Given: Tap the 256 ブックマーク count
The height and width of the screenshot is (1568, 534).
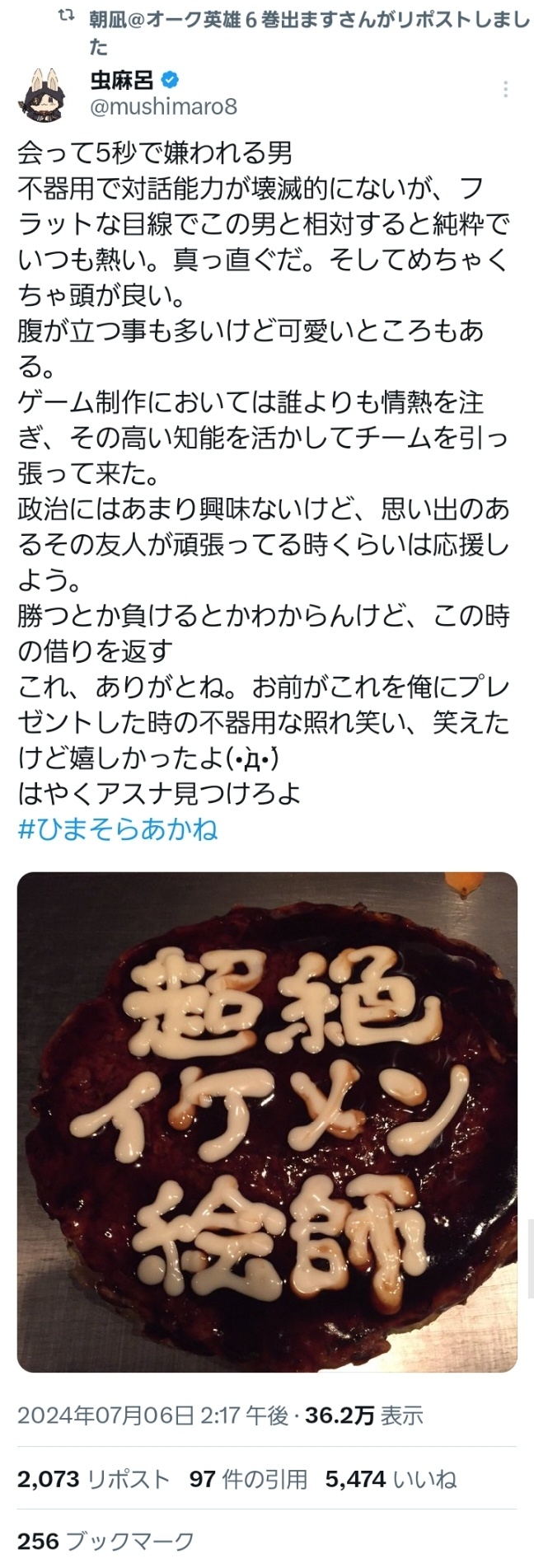Looking at the screenshot, I should pyautogui.click(x=105, y=1540).
